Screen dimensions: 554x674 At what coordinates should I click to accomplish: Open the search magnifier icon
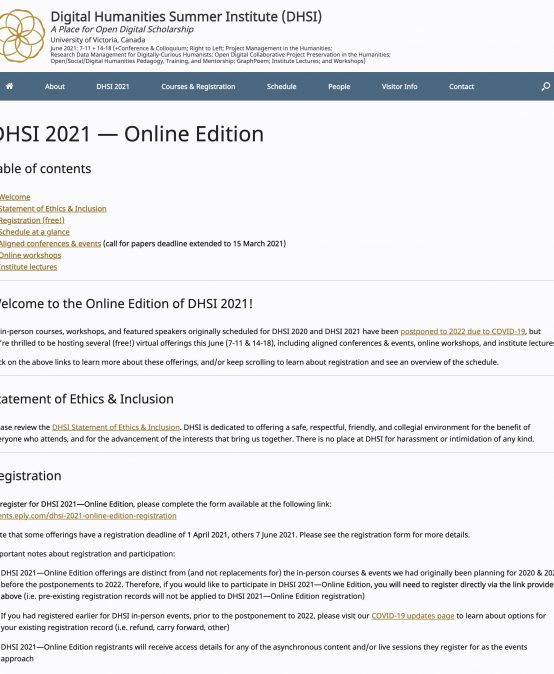pyautogui.click(x=545, y=86)
